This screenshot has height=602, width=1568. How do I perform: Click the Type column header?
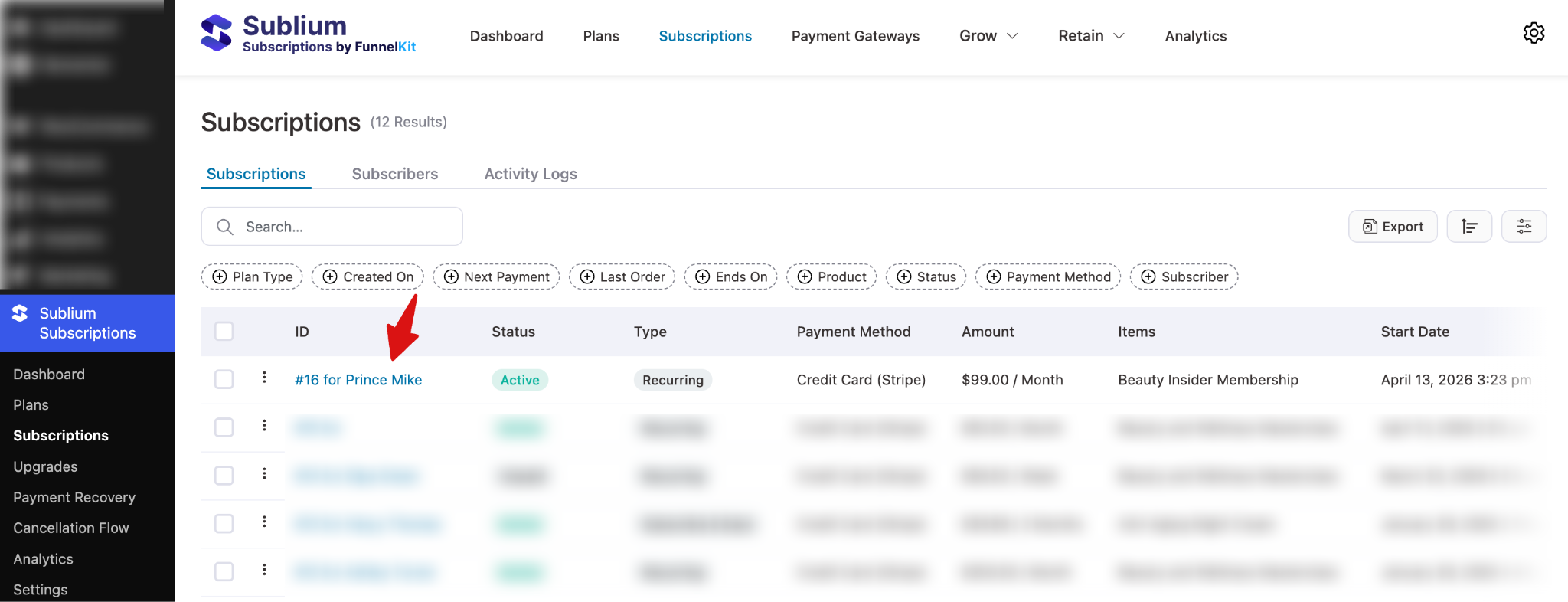coord(650,332)
